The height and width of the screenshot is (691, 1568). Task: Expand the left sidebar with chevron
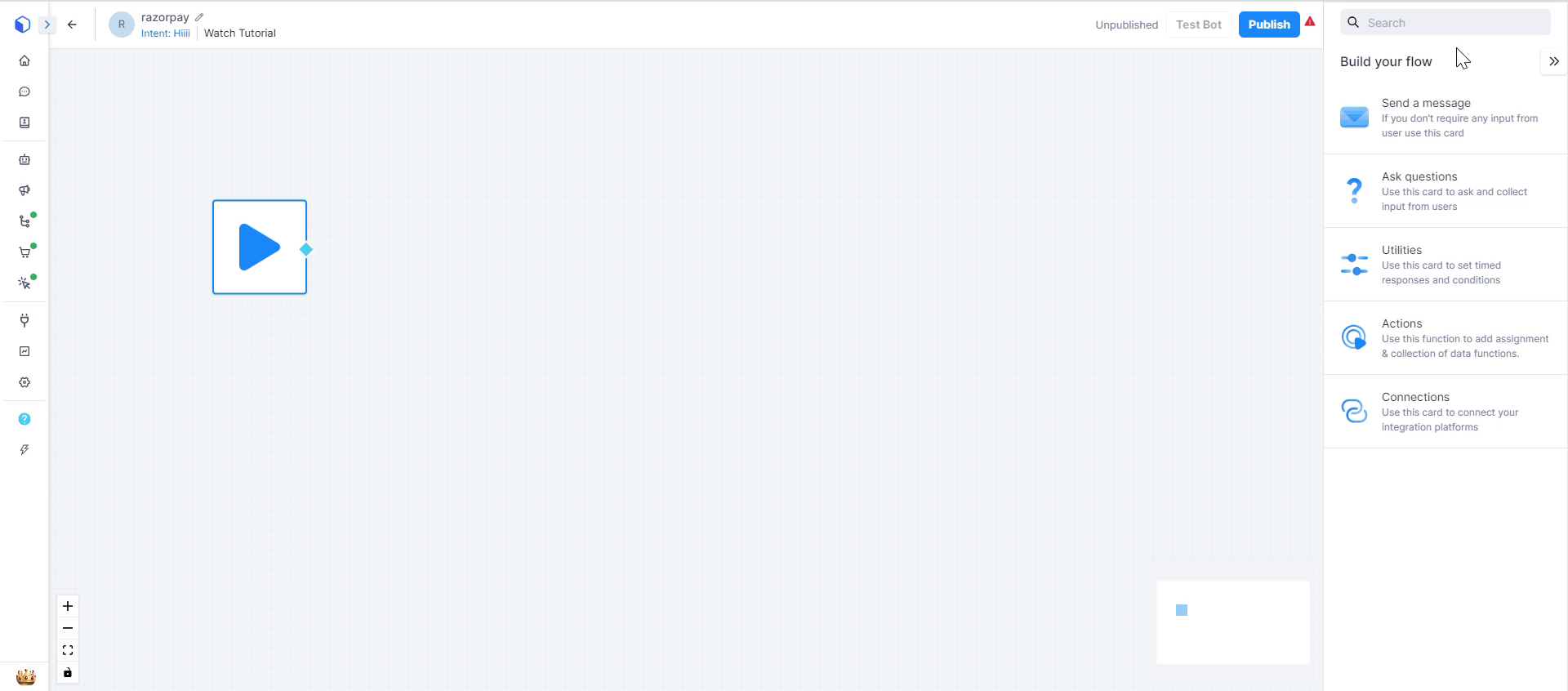click(x=47, y=25)
